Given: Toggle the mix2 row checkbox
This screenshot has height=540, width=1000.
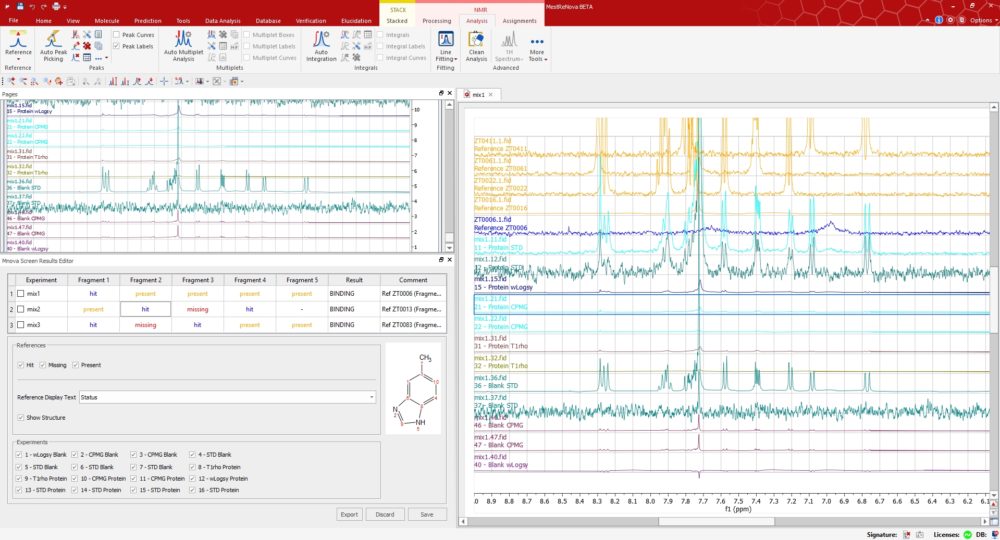Looking at the screenshot, I should (19, 310).
